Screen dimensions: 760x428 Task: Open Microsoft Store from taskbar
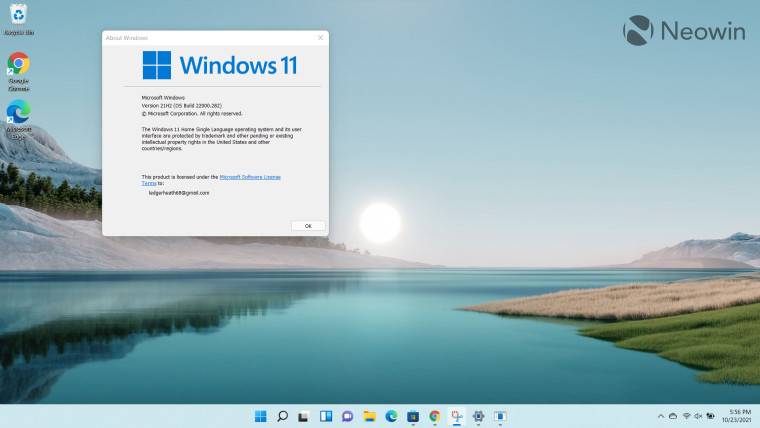point(413,416)
